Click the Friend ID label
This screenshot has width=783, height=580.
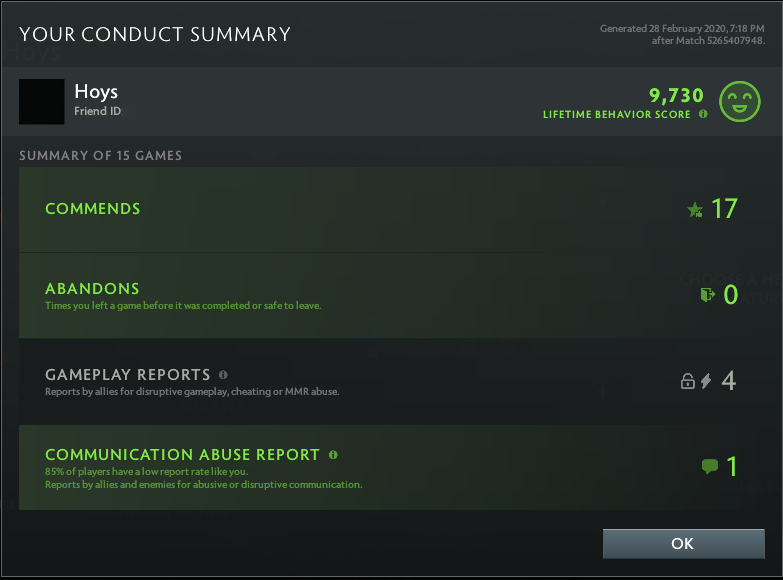pos(98,112)
